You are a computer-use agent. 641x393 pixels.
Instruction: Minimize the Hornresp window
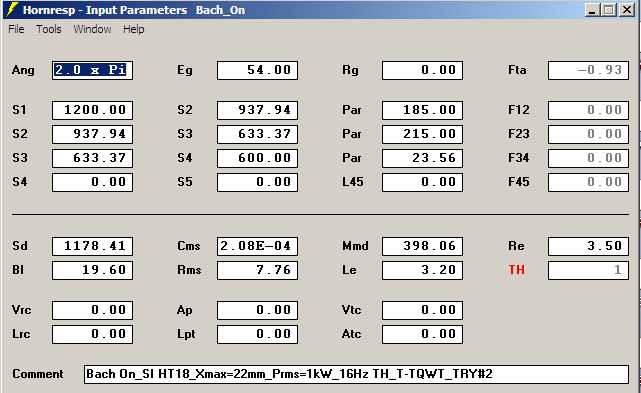[x=592, y=10]
